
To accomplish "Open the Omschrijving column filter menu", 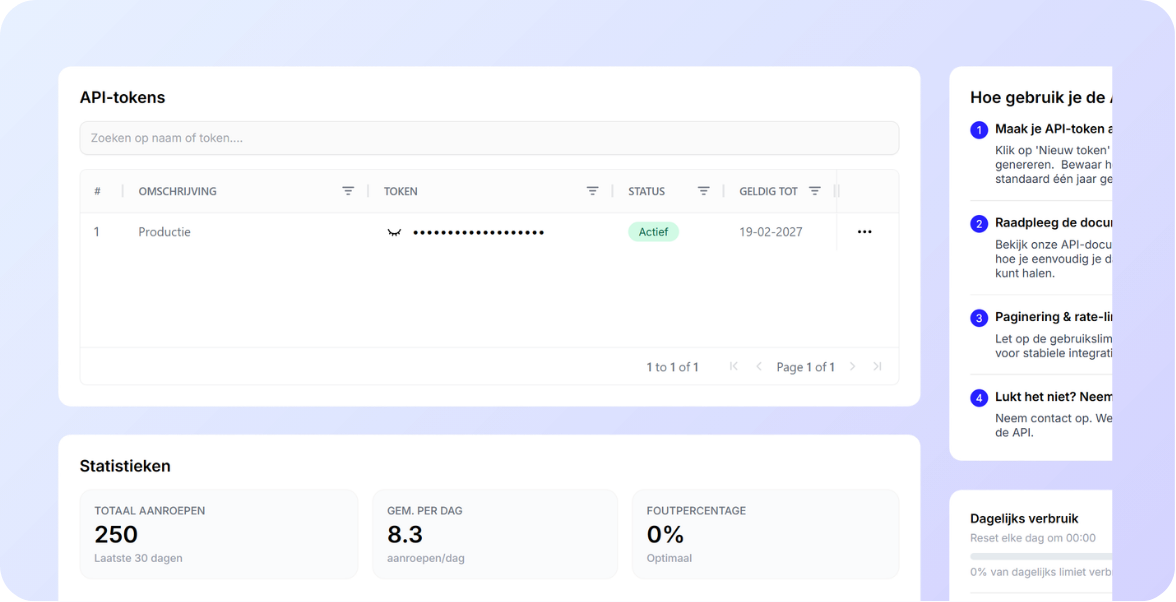I will click(x=348, y=191).
